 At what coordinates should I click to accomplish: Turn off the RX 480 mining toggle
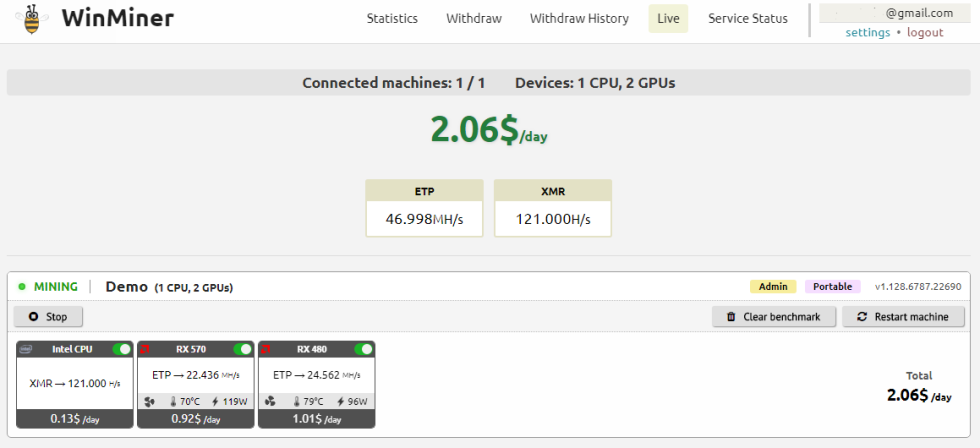(364, 349)
